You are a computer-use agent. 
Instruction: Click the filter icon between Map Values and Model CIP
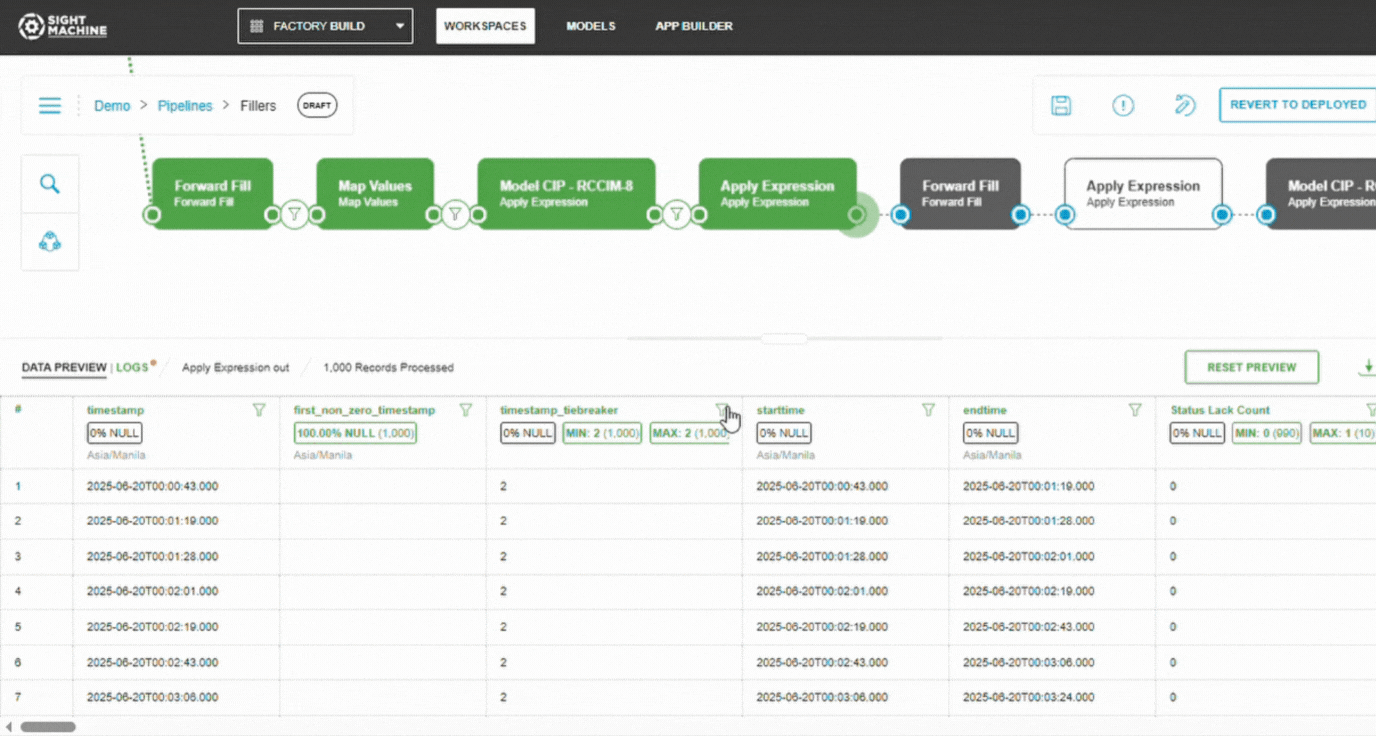point(455,214)
